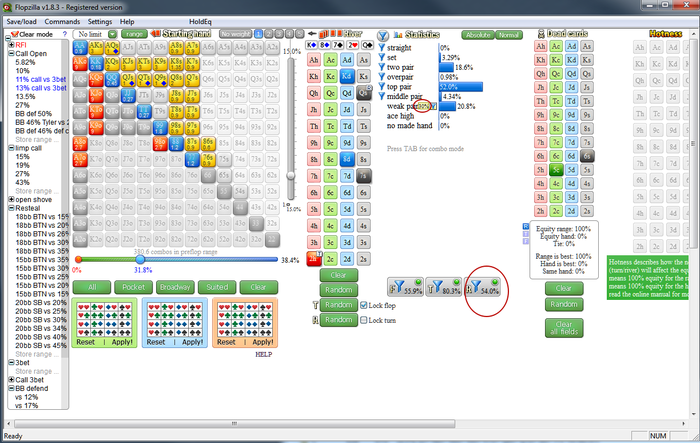Image resolution: width=700 pixels, height=443 pixels.
Task: Select weight preset 1 button
Action: tap(258, 34)
